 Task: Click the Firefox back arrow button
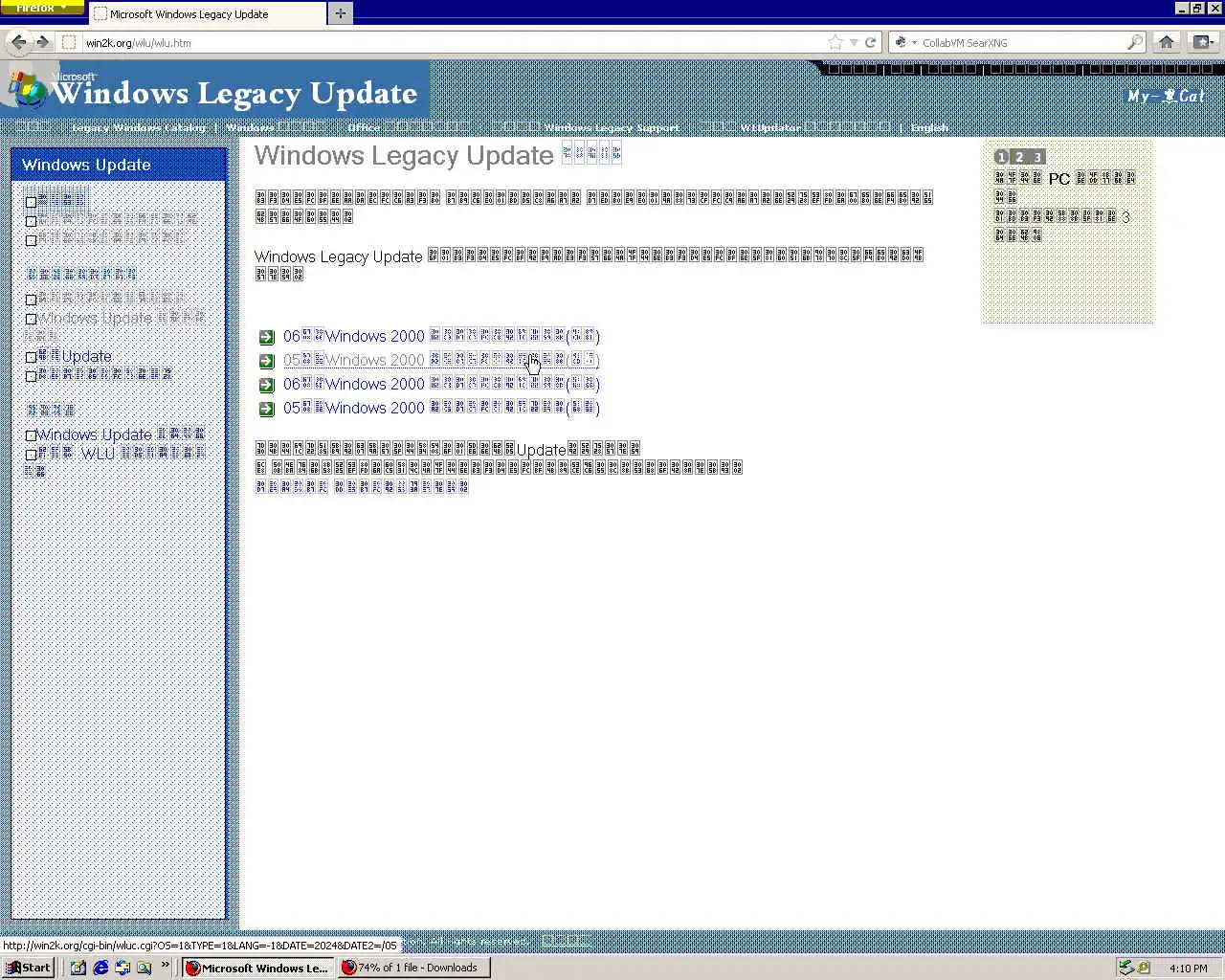18,42
